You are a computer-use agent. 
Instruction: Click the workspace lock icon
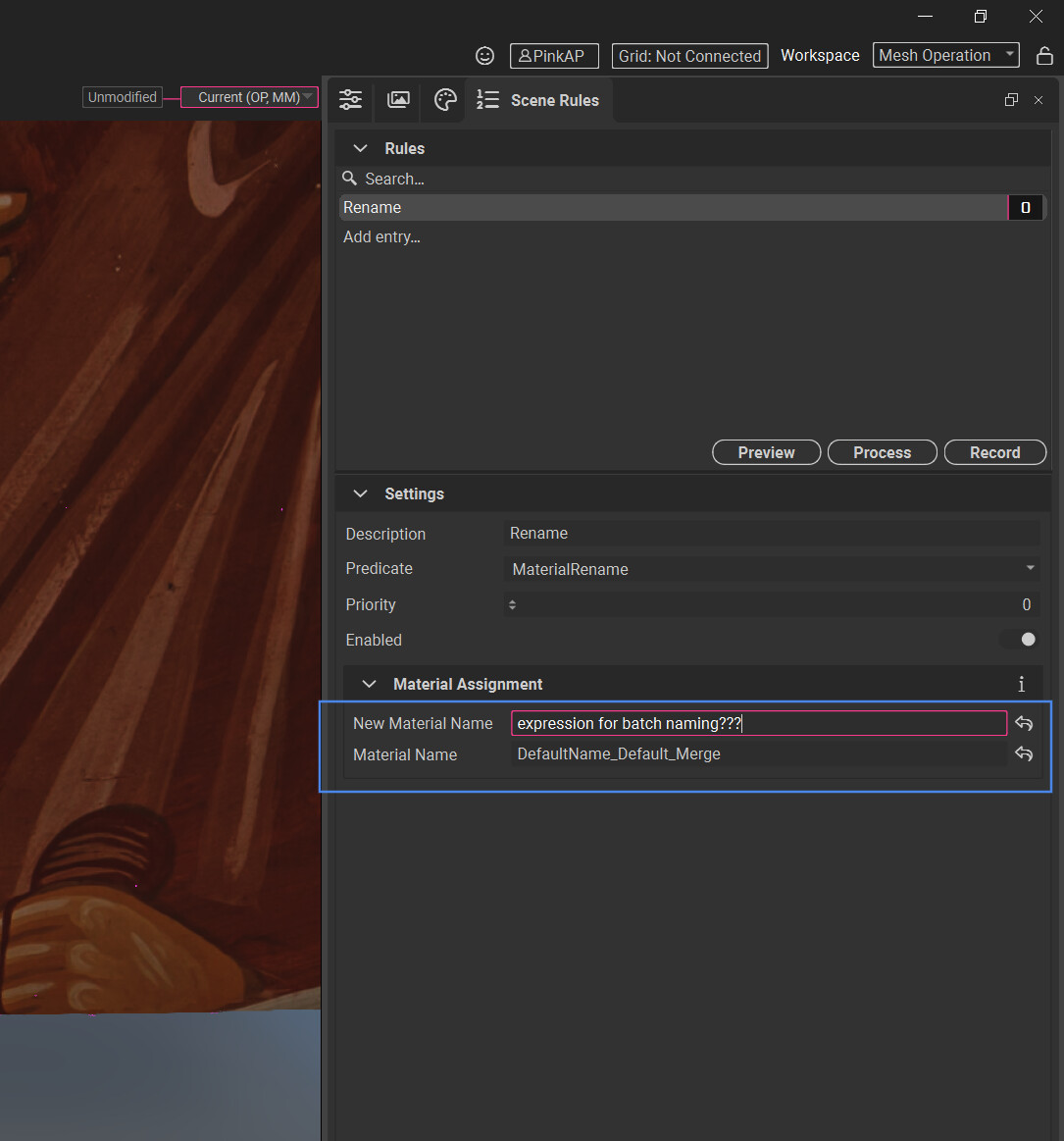click(x=1044, y=56)
